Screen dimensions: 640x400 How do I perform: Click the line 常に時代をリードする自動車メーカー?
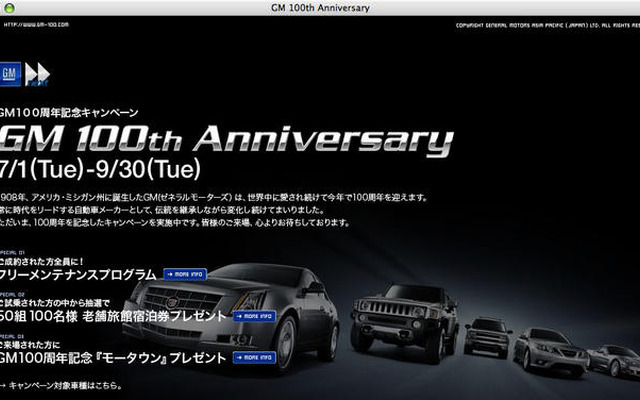tap(162, 210)
